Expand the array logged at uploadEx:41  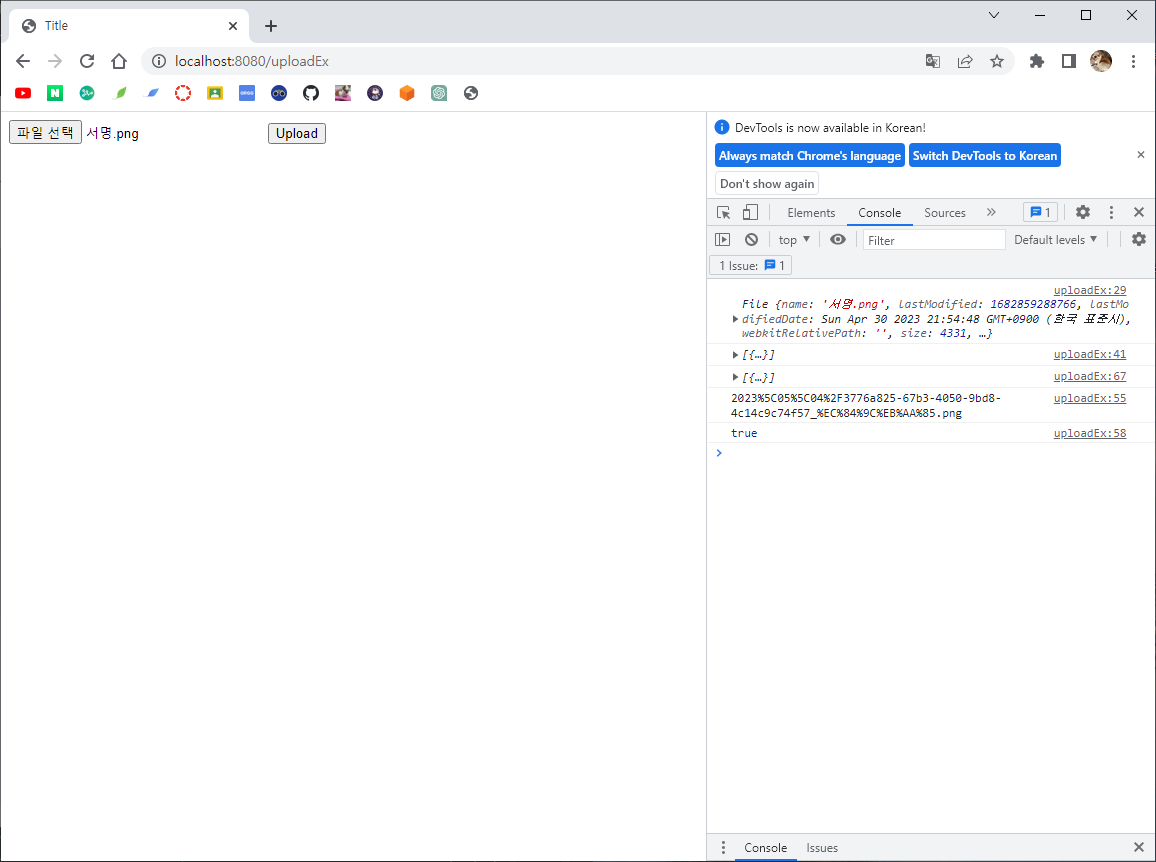pyautogui.click(x=735, y=355)
